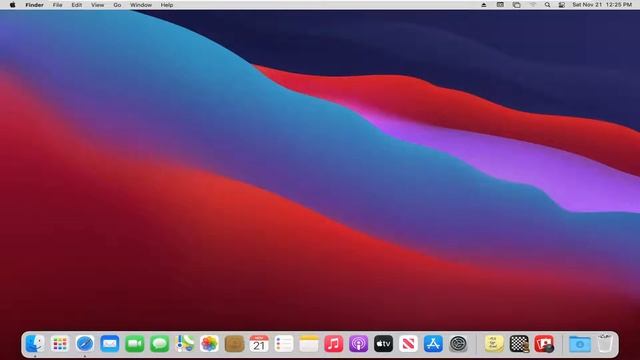Launch Maps from the Dock
The height and width of the screenshot is (360, 640).
(184, 344)
